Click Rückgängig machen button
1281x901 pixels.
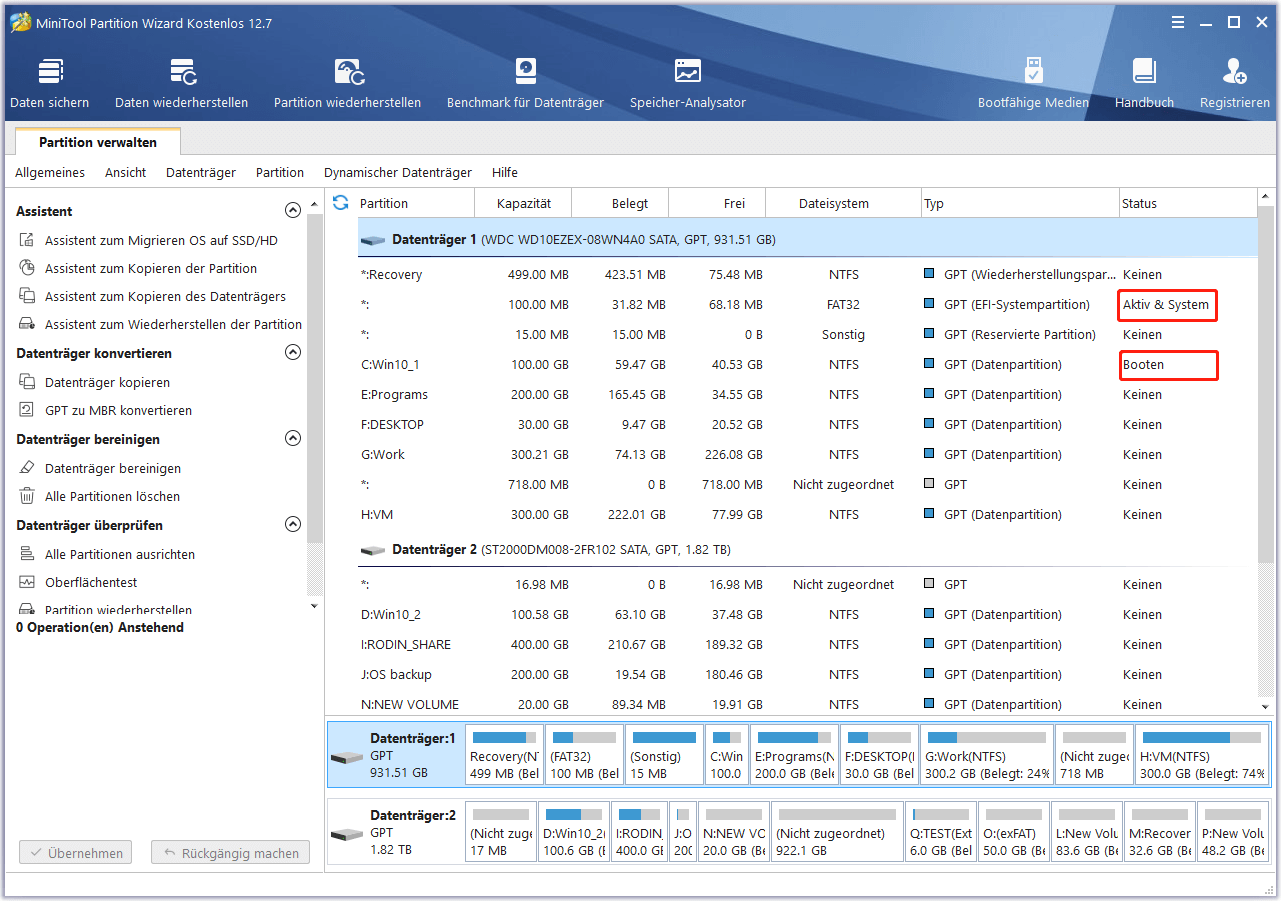tap(230, 853)
